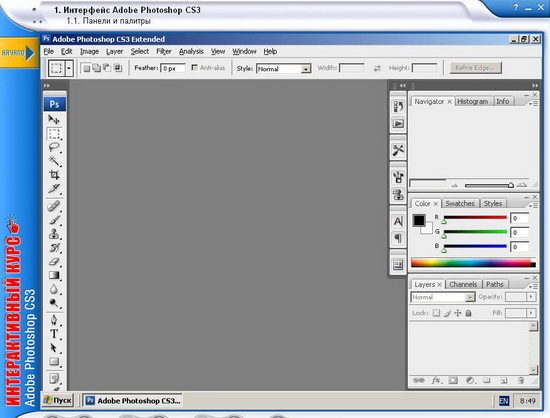Select the Clone Stamp tool
Viewport: 550px width, 418px height.
coord(54,234)
